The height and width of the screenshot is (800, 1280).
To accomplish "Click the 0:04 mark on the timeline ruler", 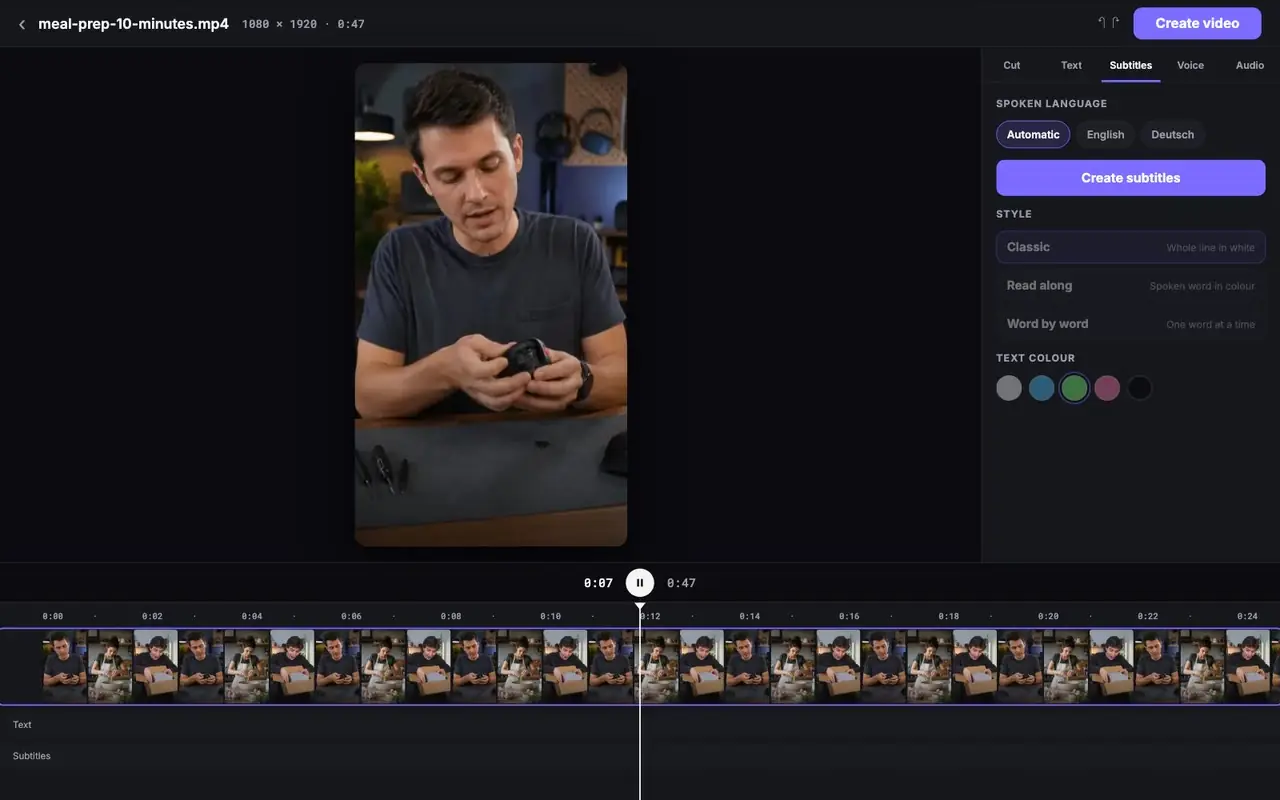I will pos(252,616).
